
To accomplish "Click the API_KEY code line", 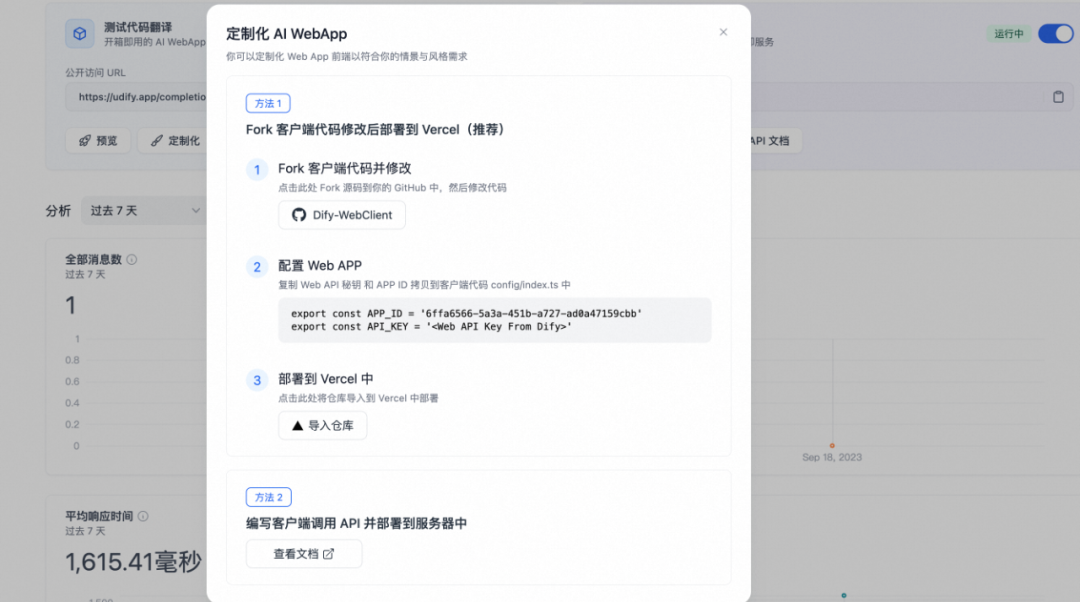I will 431,326.
